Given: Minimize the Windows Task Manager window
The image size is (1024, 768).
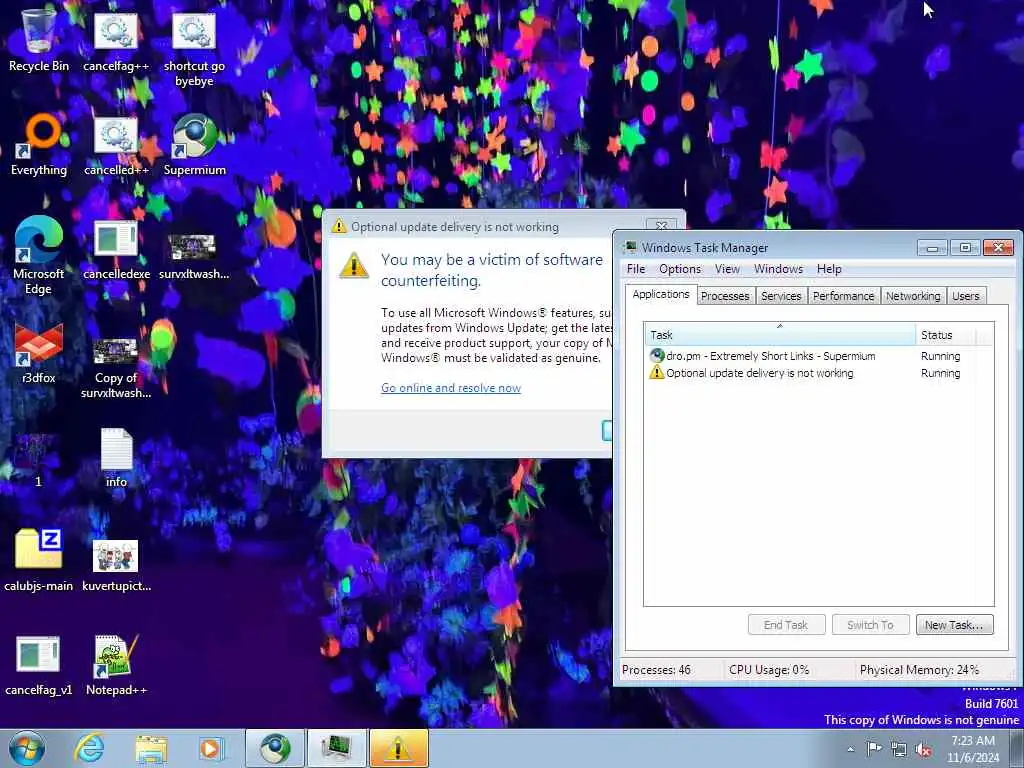Looking at the screenshot, I should click(932, 248).
